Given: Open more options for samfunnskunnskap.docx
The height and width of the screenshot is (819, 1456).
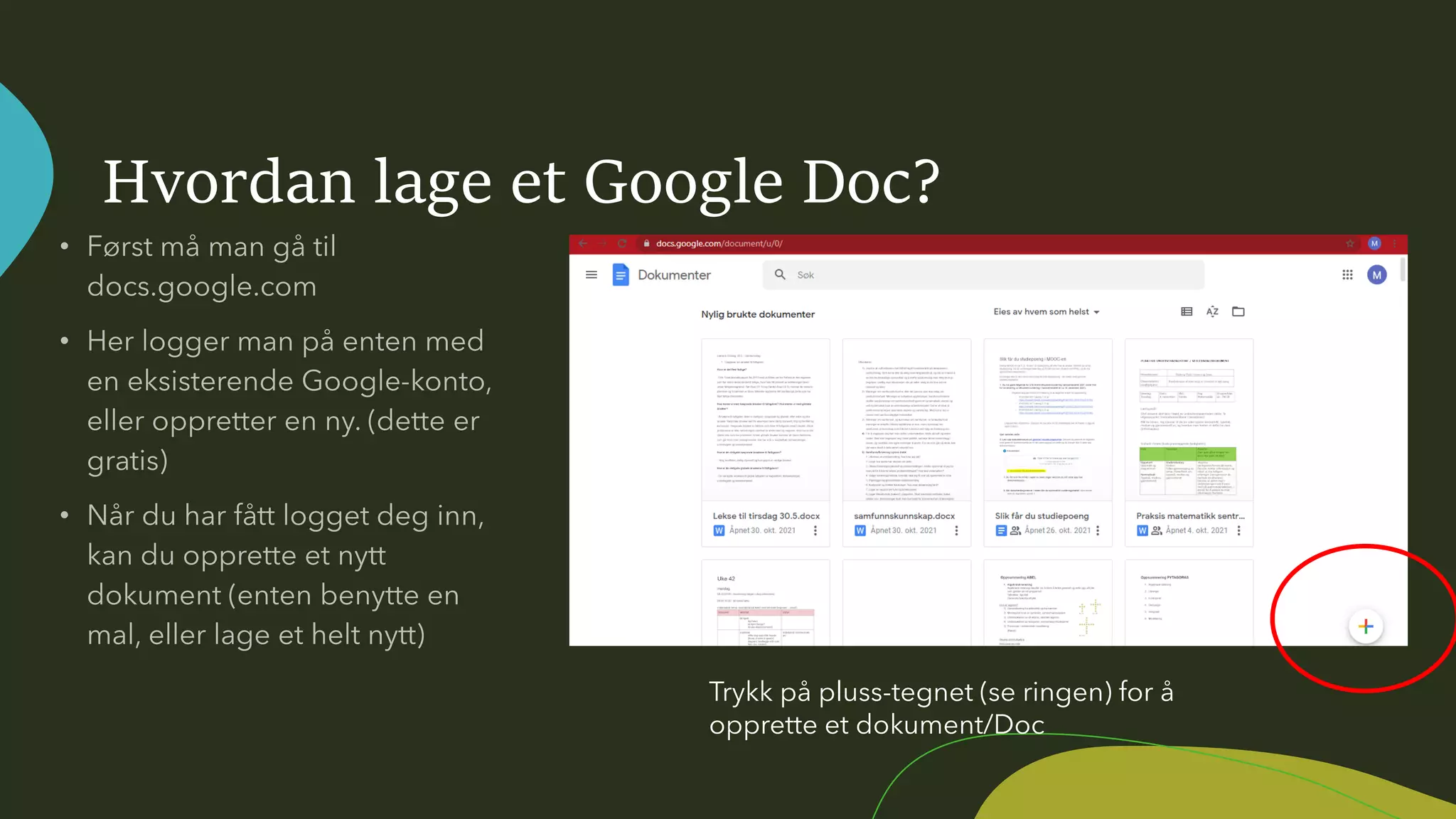Looking at the screenshot, I should click(x=956, y=530).
